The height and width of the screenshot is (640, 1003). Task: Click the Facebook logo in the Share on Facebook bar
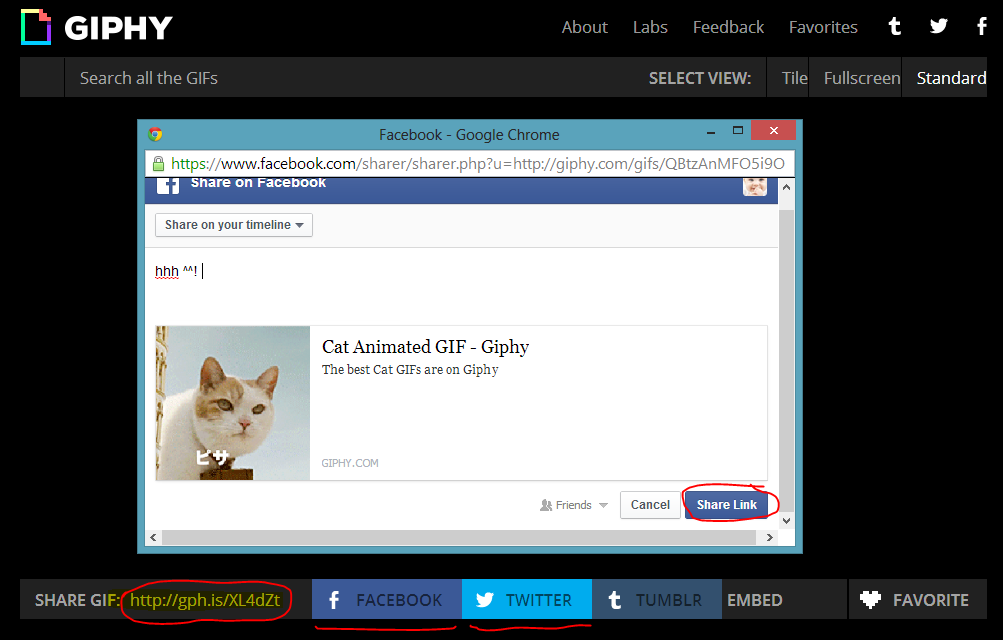point(168,185)
